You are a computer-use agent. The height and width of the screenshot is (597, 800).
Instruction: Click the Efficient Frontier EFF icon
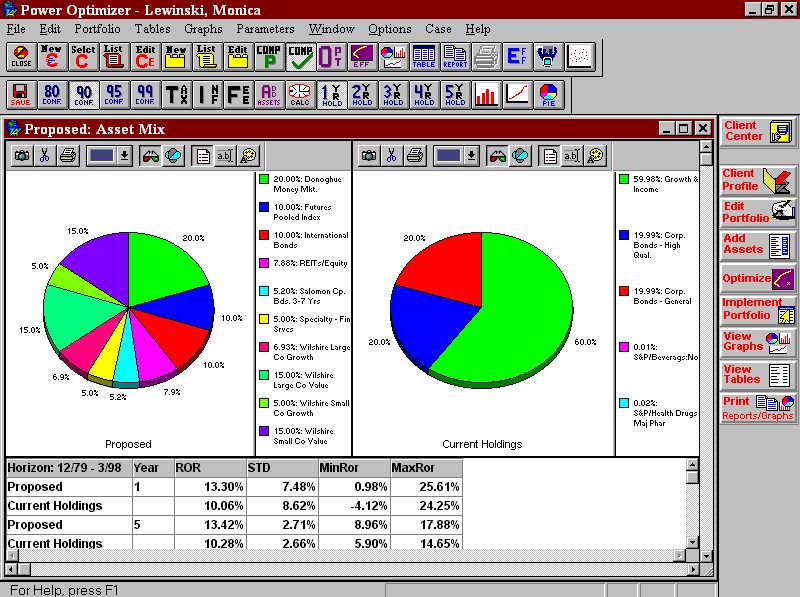click(362, 56)
